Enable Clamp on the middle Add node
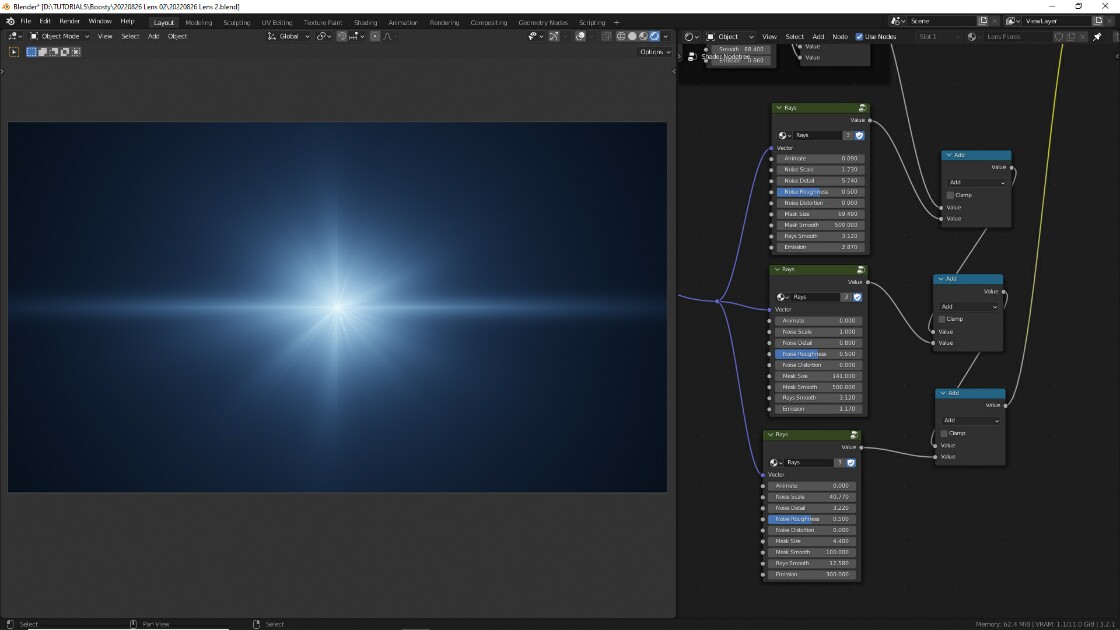Screen dimensions: 1120x630 941,319
